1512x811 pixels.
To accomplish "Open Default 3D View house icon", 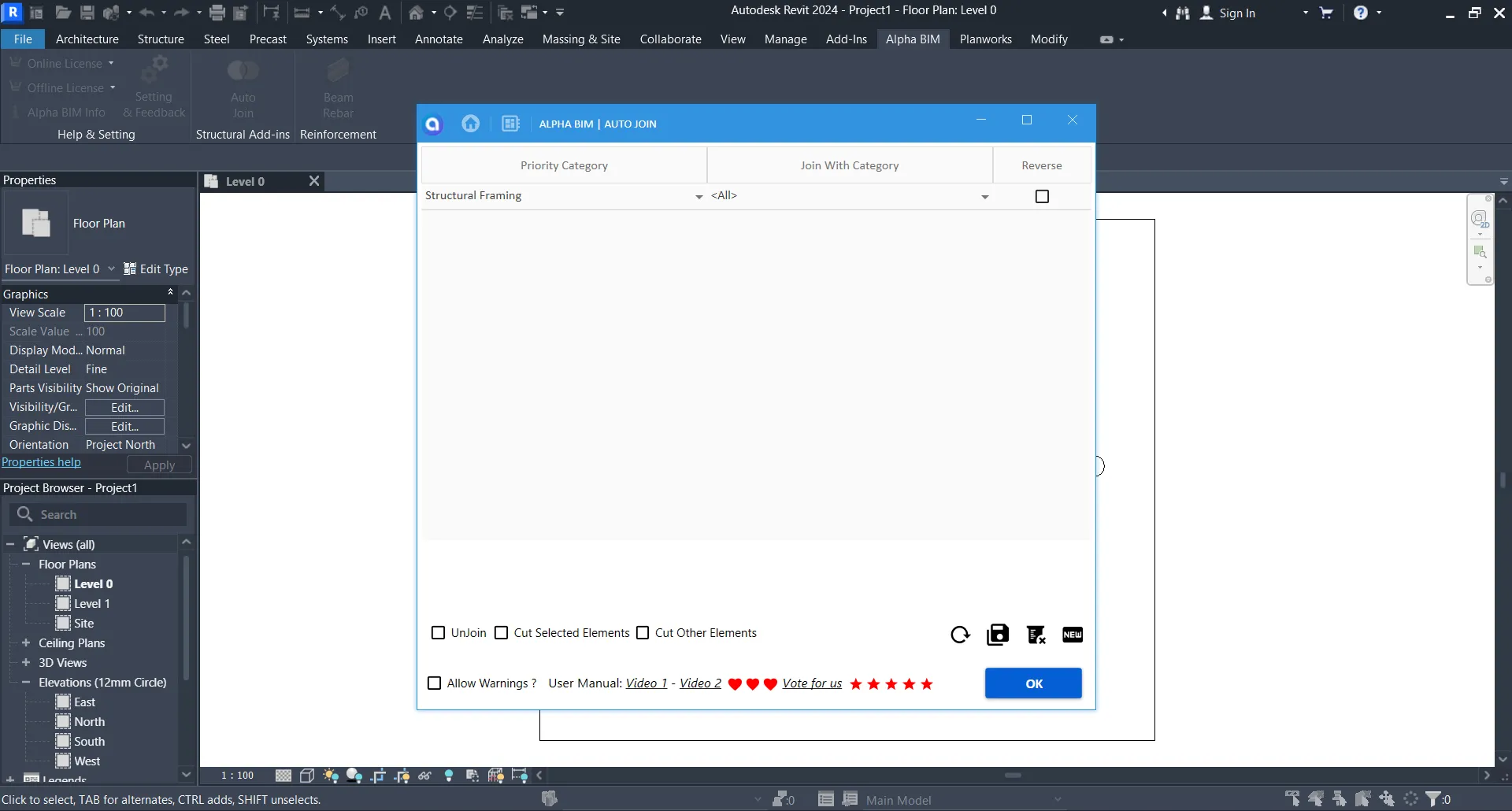I will point(417,13).
